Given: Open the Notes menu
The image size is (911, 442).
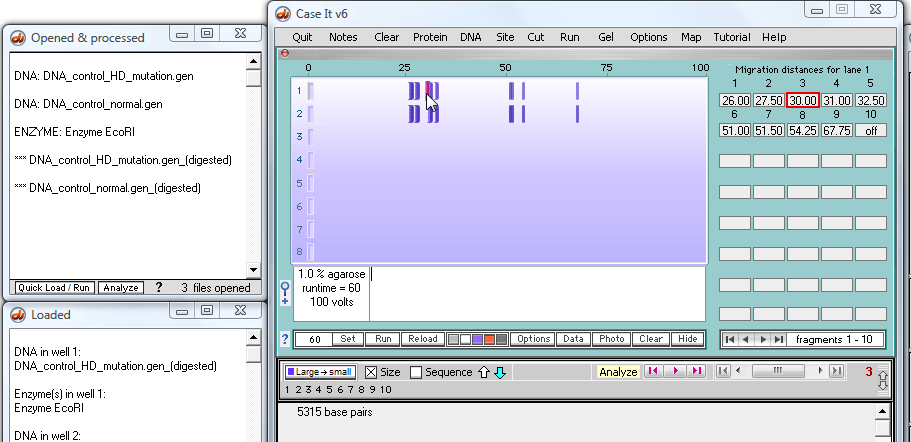Looking at the screenshot, I should pos(343,37).
